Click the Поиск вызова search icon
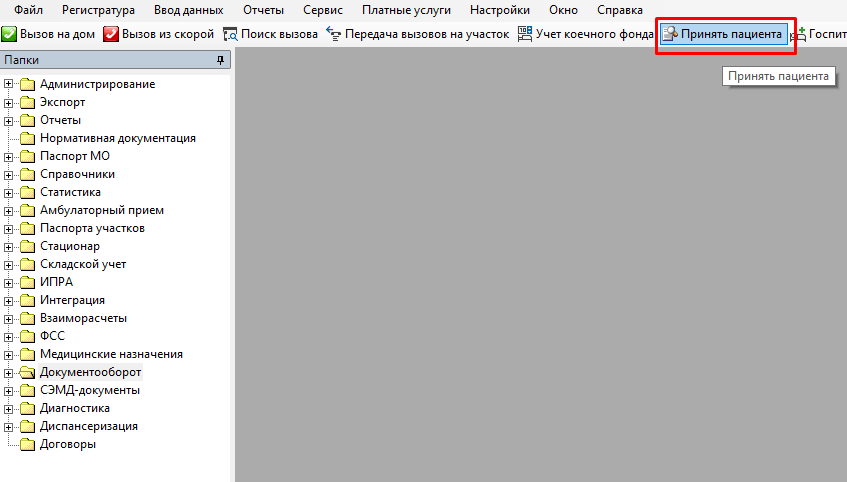 (230, 34)
